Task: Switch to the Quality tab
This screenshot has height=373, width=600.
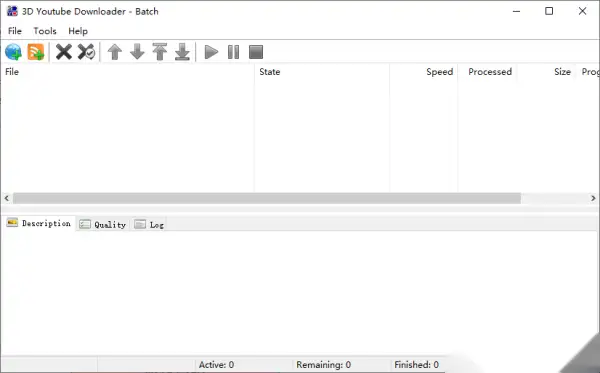Action: coord(103,225)
